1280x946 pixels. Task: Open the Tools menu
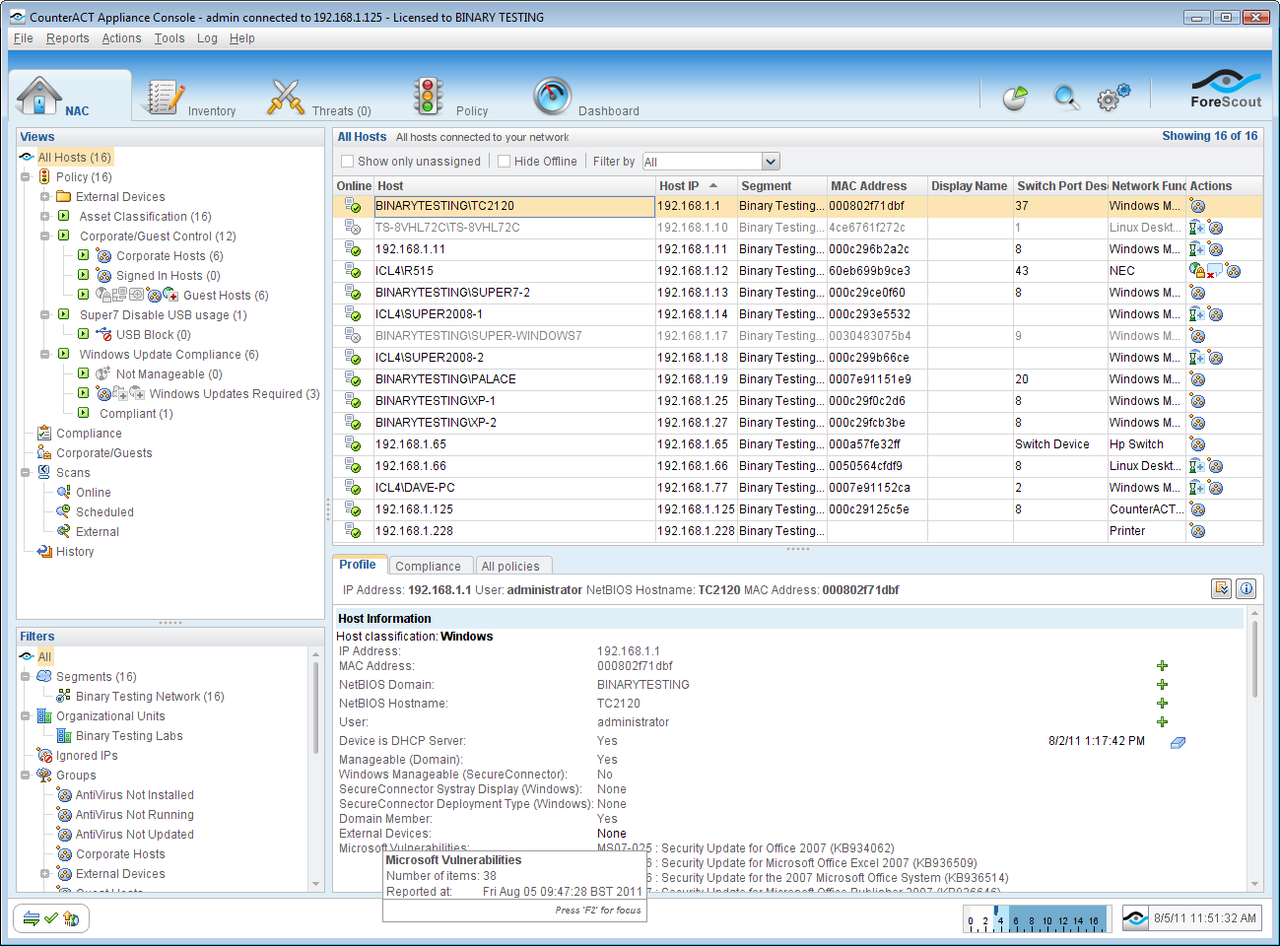tap(169, 38)
